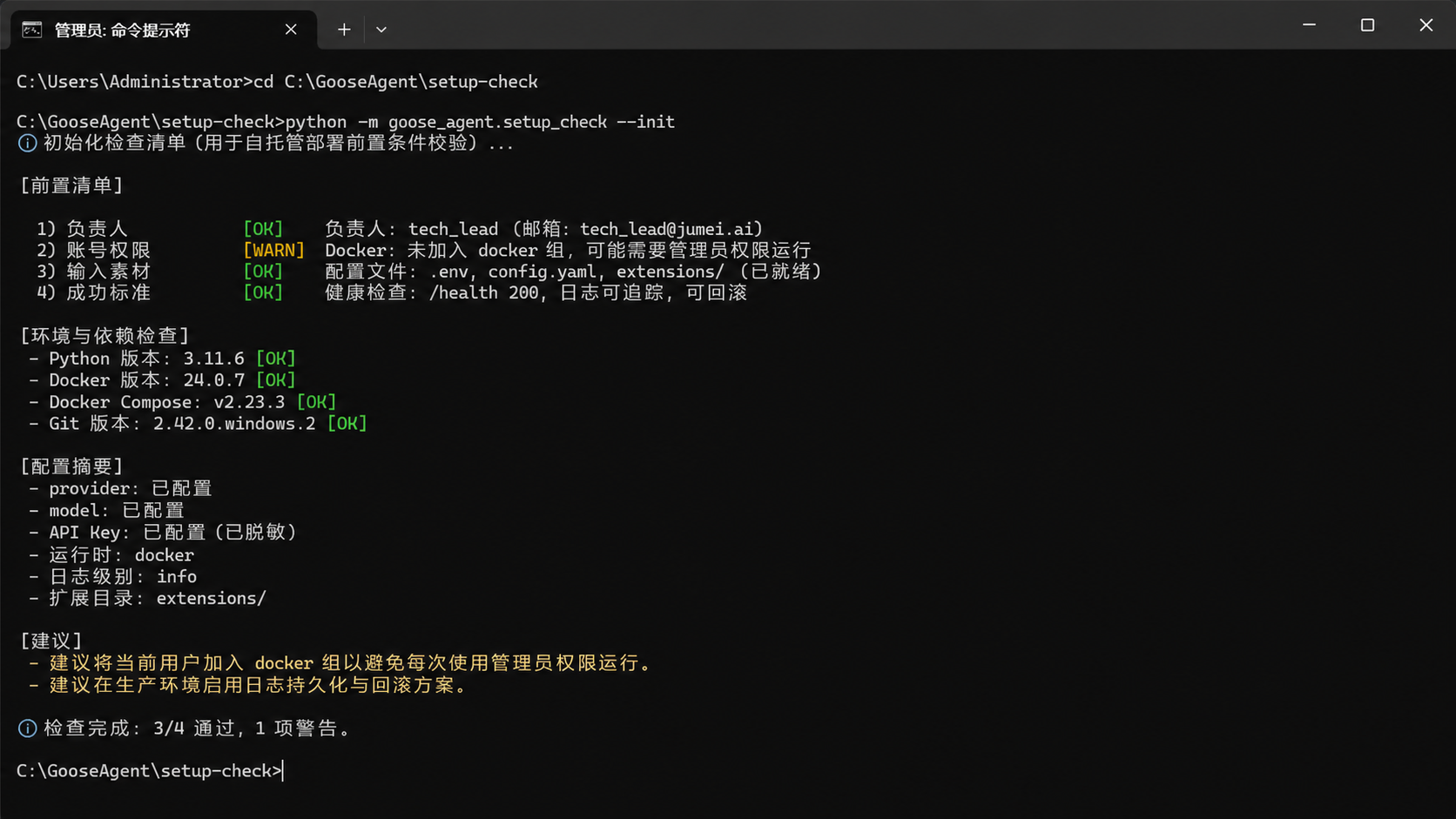Viewport: 1456px width, 819px height.
Task: Maximize the terminal window
Action: (1367, 25)
